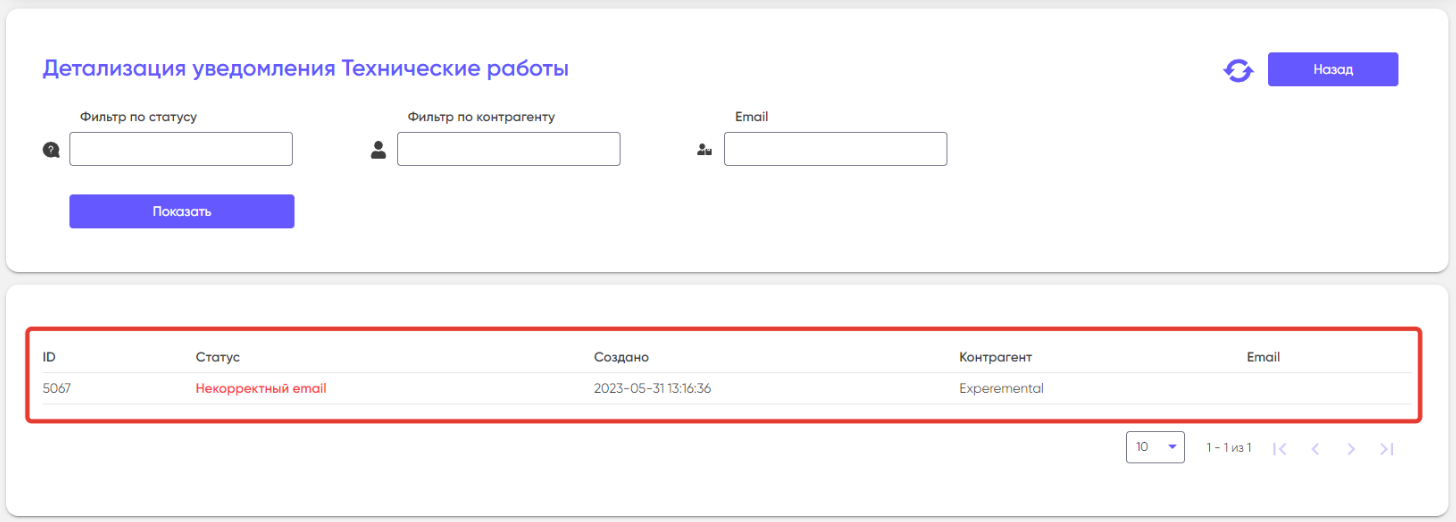Image resolution: width=1456 pixels, height=522 pixels.
Task: Go to previous page of results
Action: point(1315,449)
